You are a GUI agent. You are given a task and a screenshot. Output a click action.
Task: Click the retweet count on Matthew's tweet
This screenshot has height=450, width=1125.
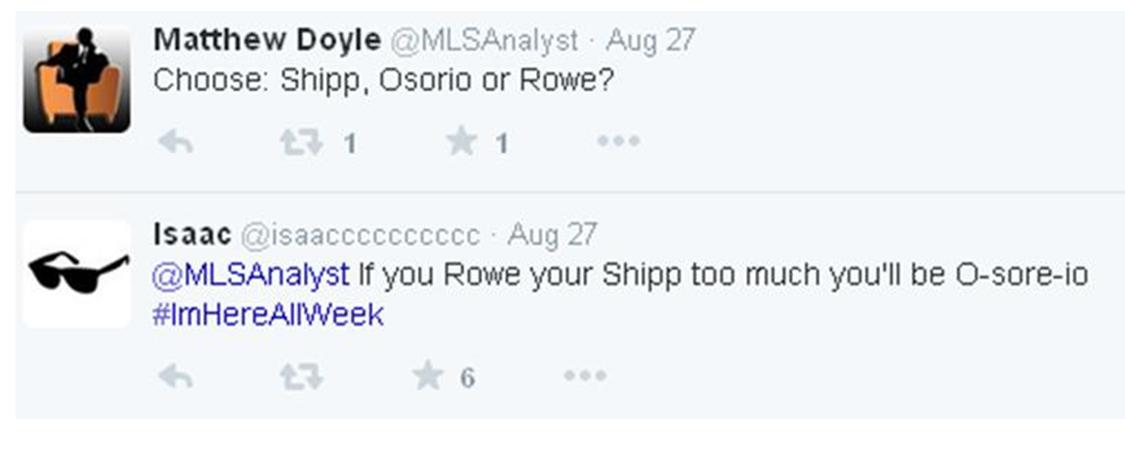pyautogui.click(x=350, y=144)
